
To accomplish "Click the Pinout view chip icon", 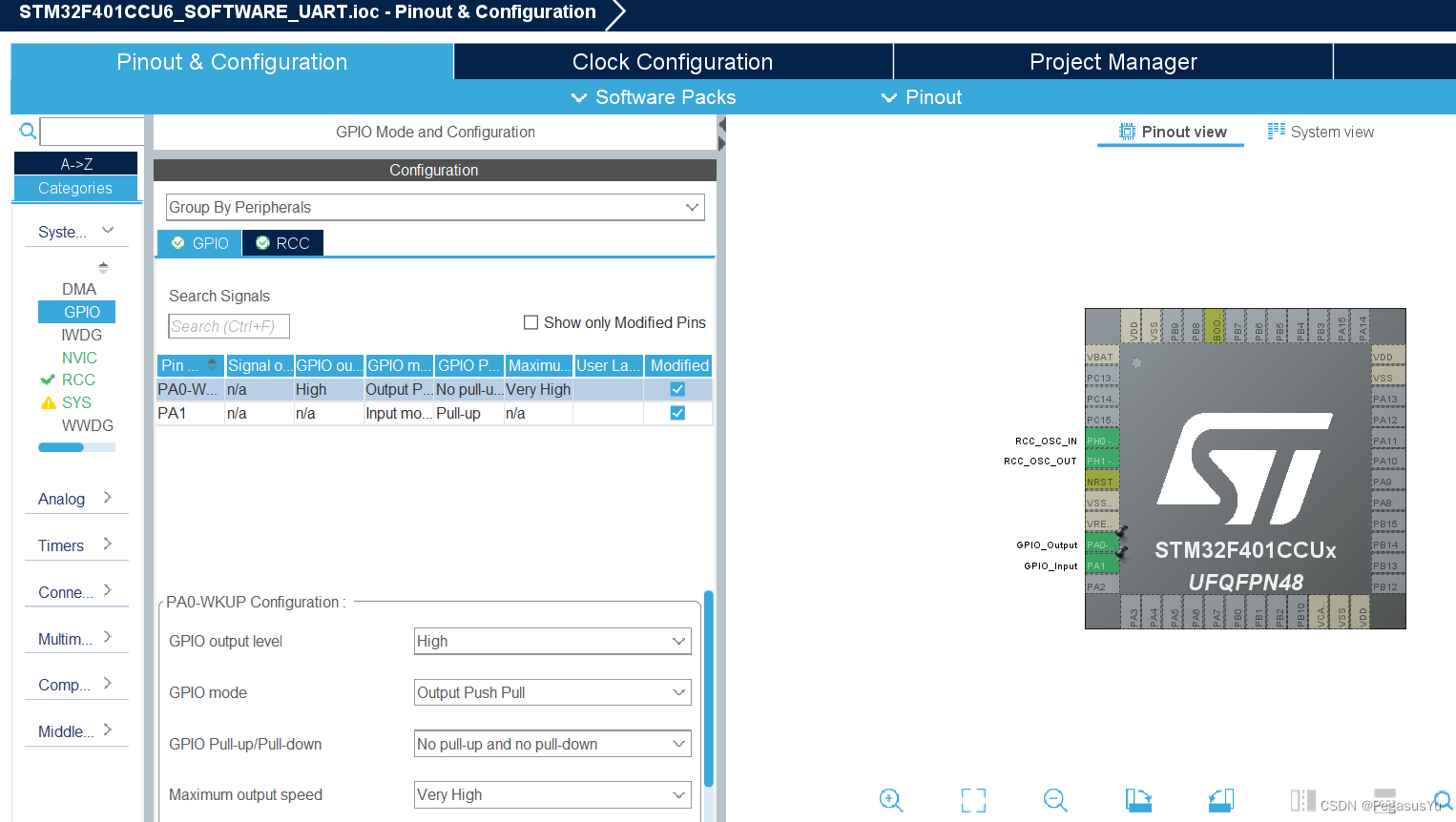I will point(1127,132).
